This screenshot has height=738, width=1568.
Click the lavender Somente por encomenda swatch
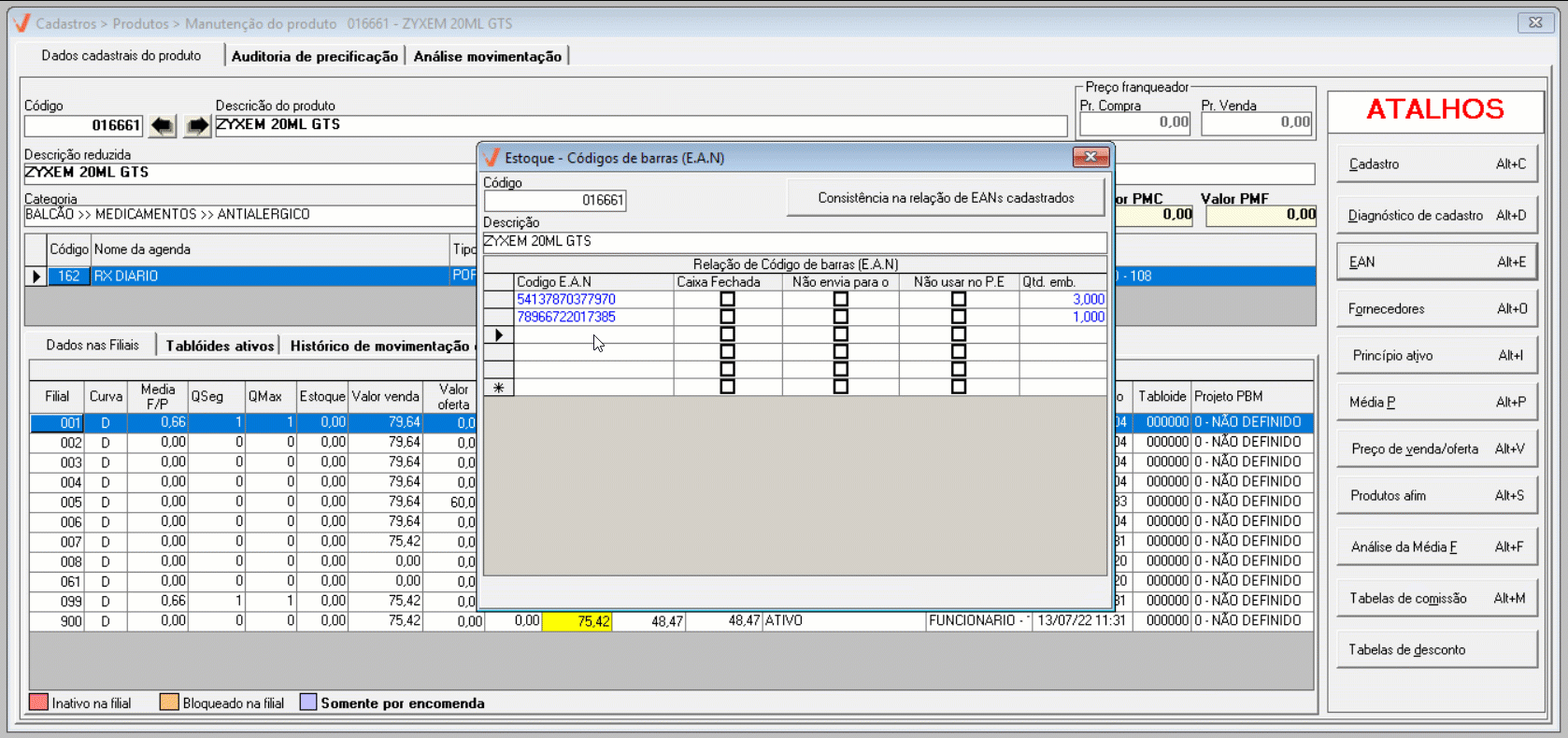[x=308, y=703]
